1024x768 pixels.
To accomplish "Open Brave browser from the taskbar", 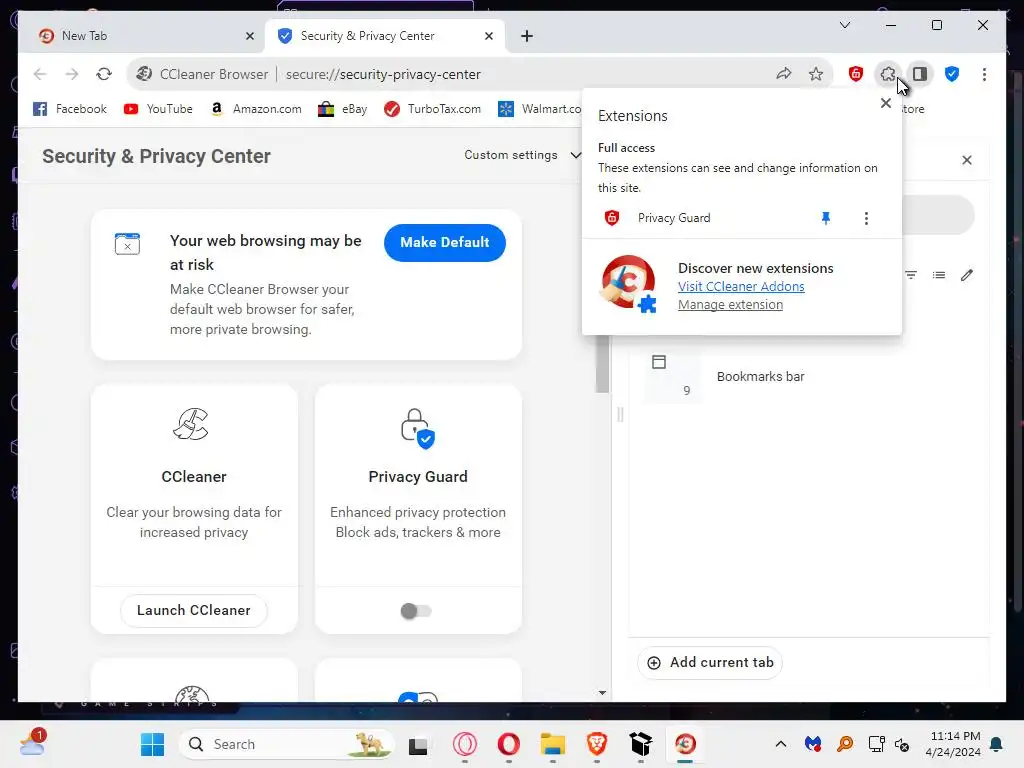I will 596,744.
